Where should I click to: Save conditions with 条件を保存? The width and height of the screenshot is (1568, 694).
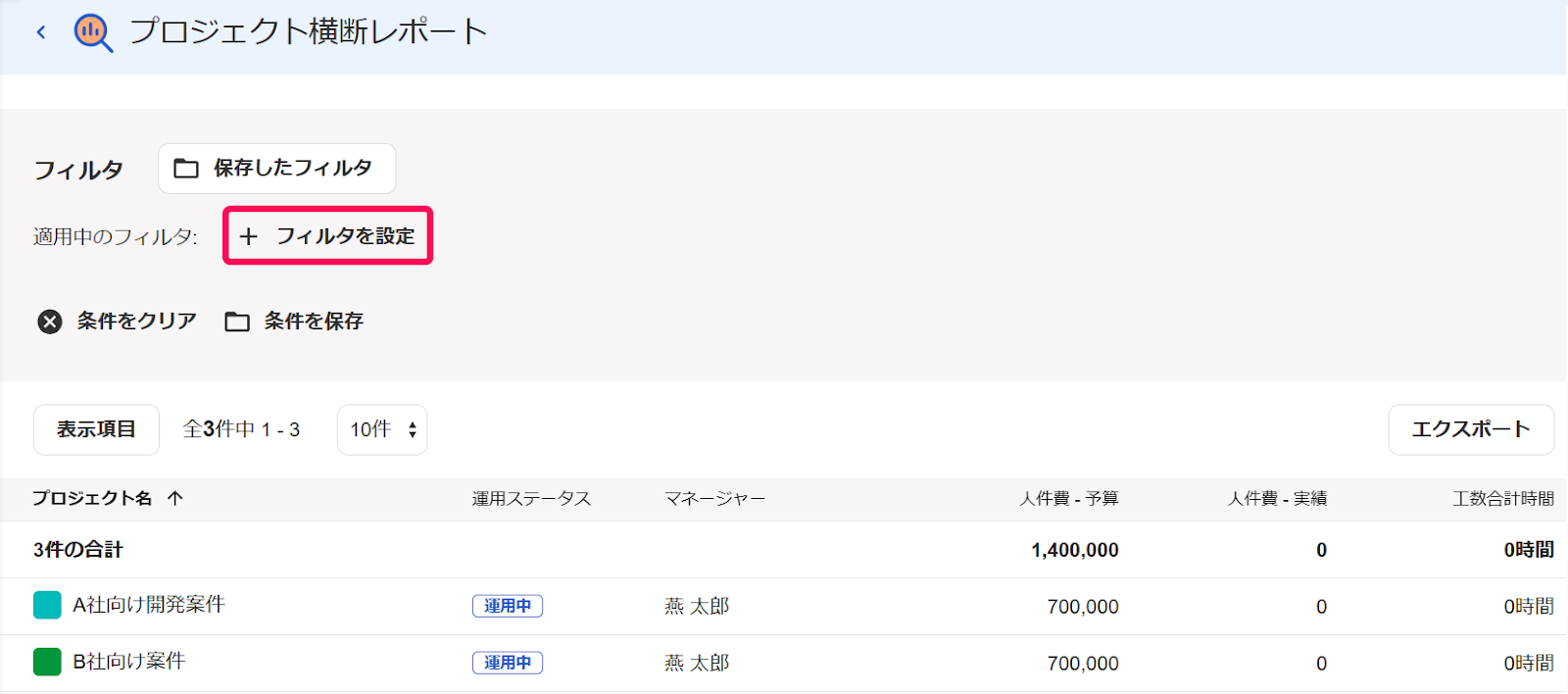coord(294,321)
